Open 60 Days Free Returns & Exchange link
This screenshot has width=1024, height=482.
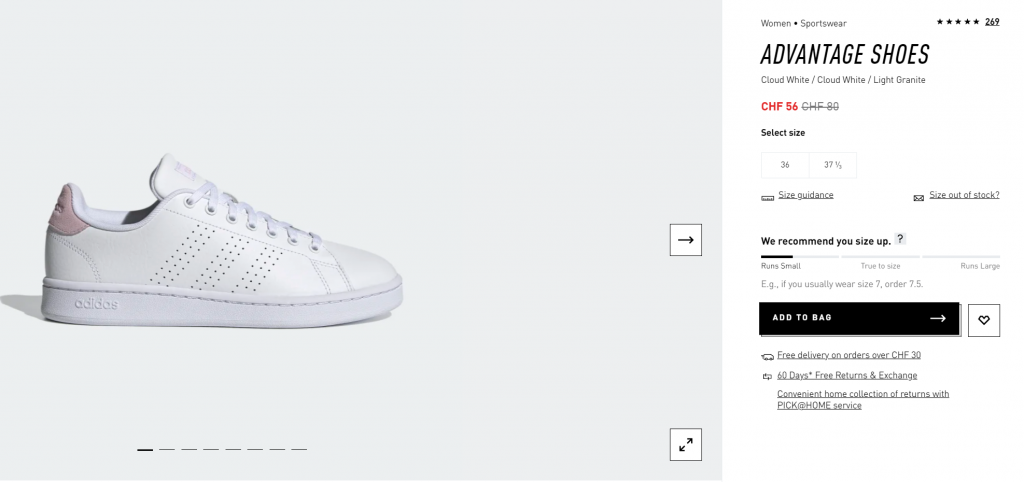tap(847, 376)
